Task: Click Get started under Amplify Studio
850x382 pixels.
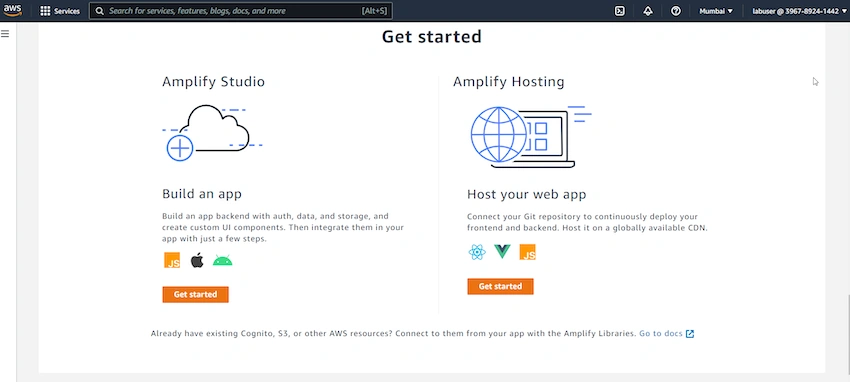Action: pyautogui.click(x=195, y=294)
